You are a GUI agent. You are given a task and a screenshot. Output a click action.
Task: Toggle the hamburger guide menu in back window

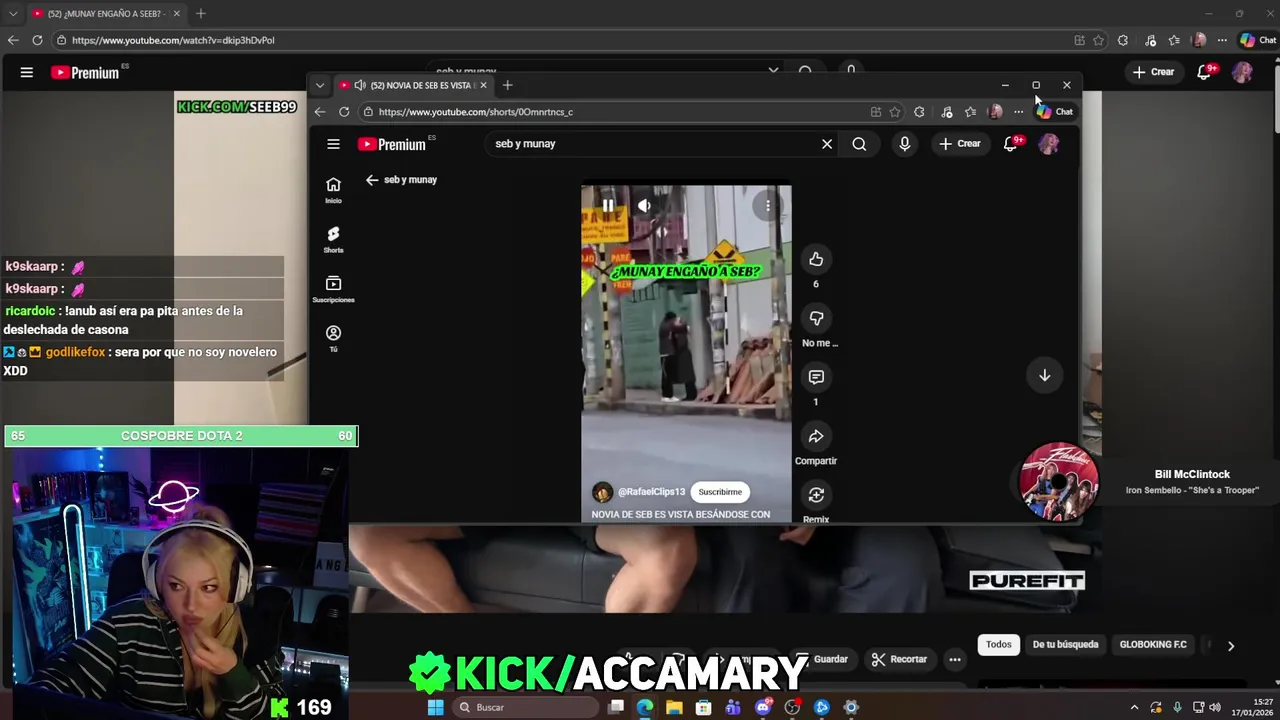click(x=27, y=72)
